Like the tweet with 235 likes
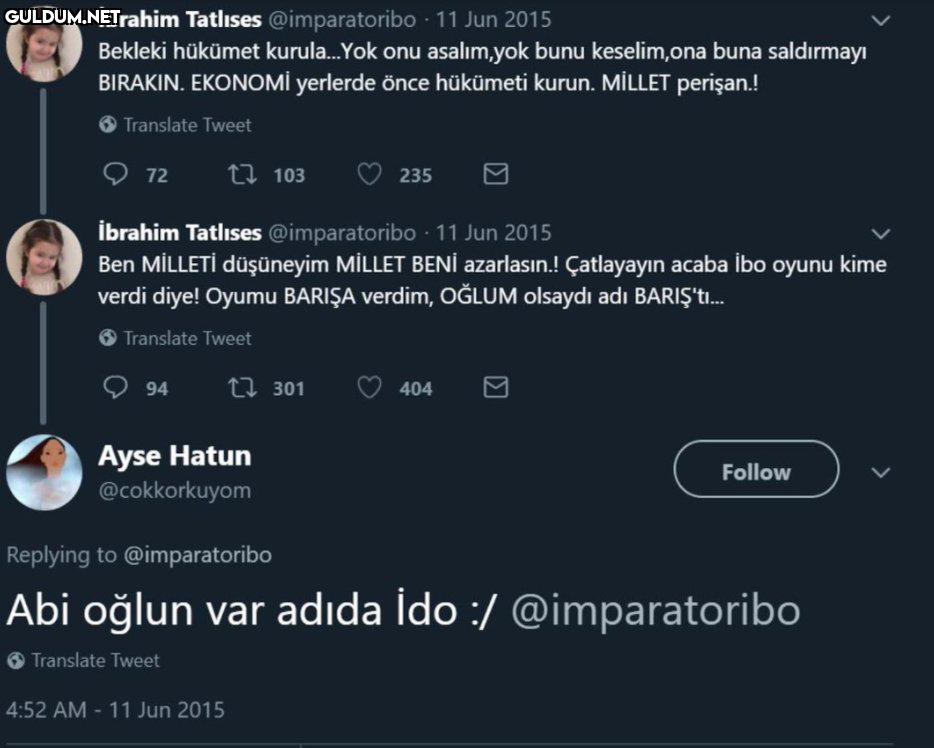The width and height of the screenshot is (934, 748). 369,174
